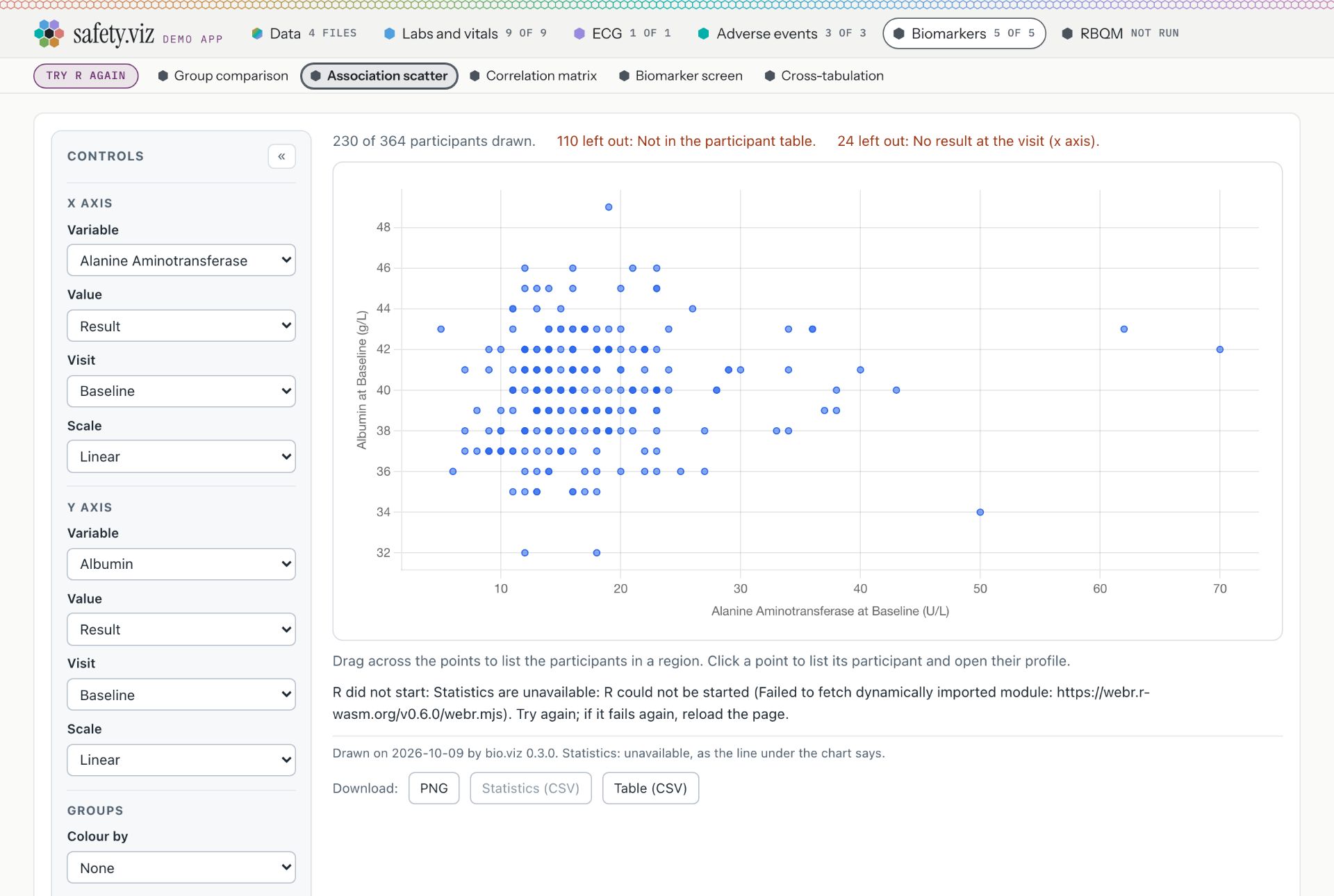The image size is (1334, 896).
Task: Select the Biomarkers tab
Action: coord(964,33)
